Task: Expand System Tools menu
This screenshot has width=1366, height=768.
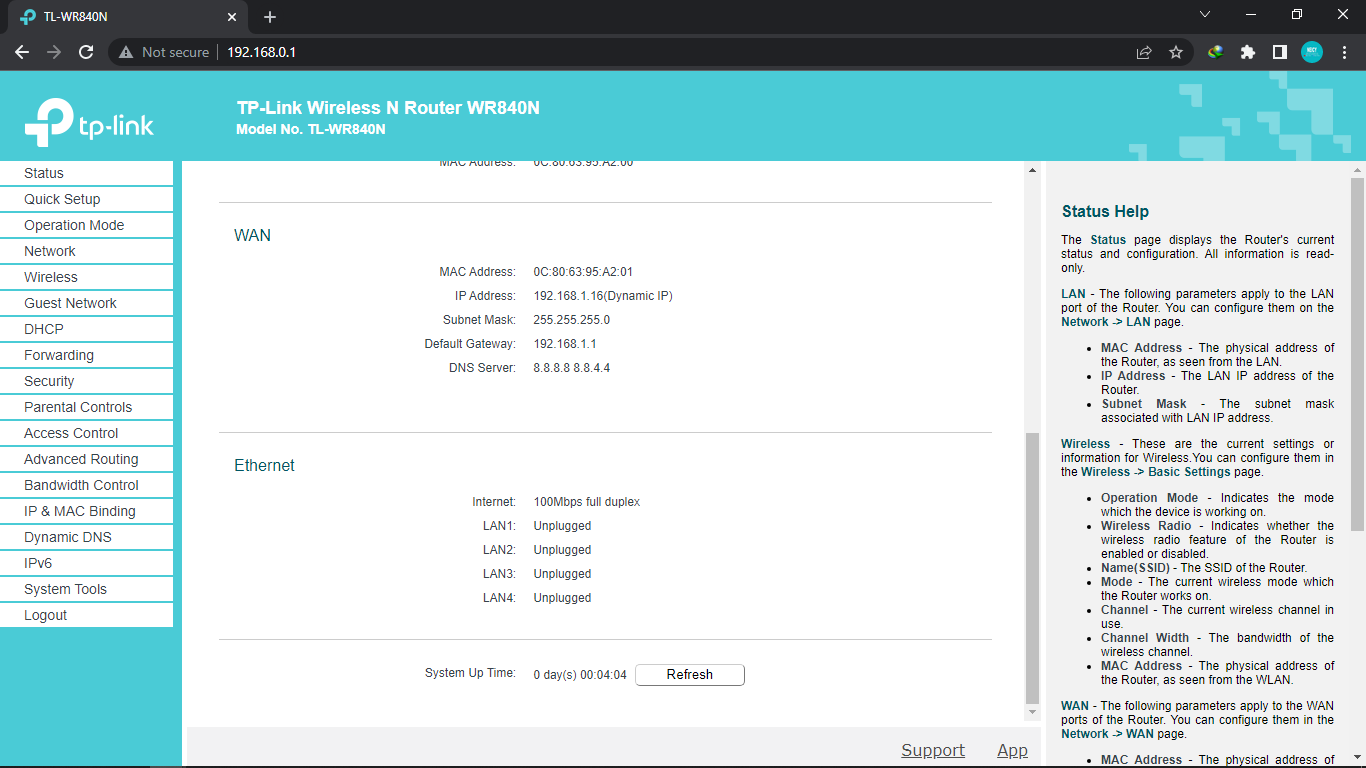Action: tap(86, 589)
